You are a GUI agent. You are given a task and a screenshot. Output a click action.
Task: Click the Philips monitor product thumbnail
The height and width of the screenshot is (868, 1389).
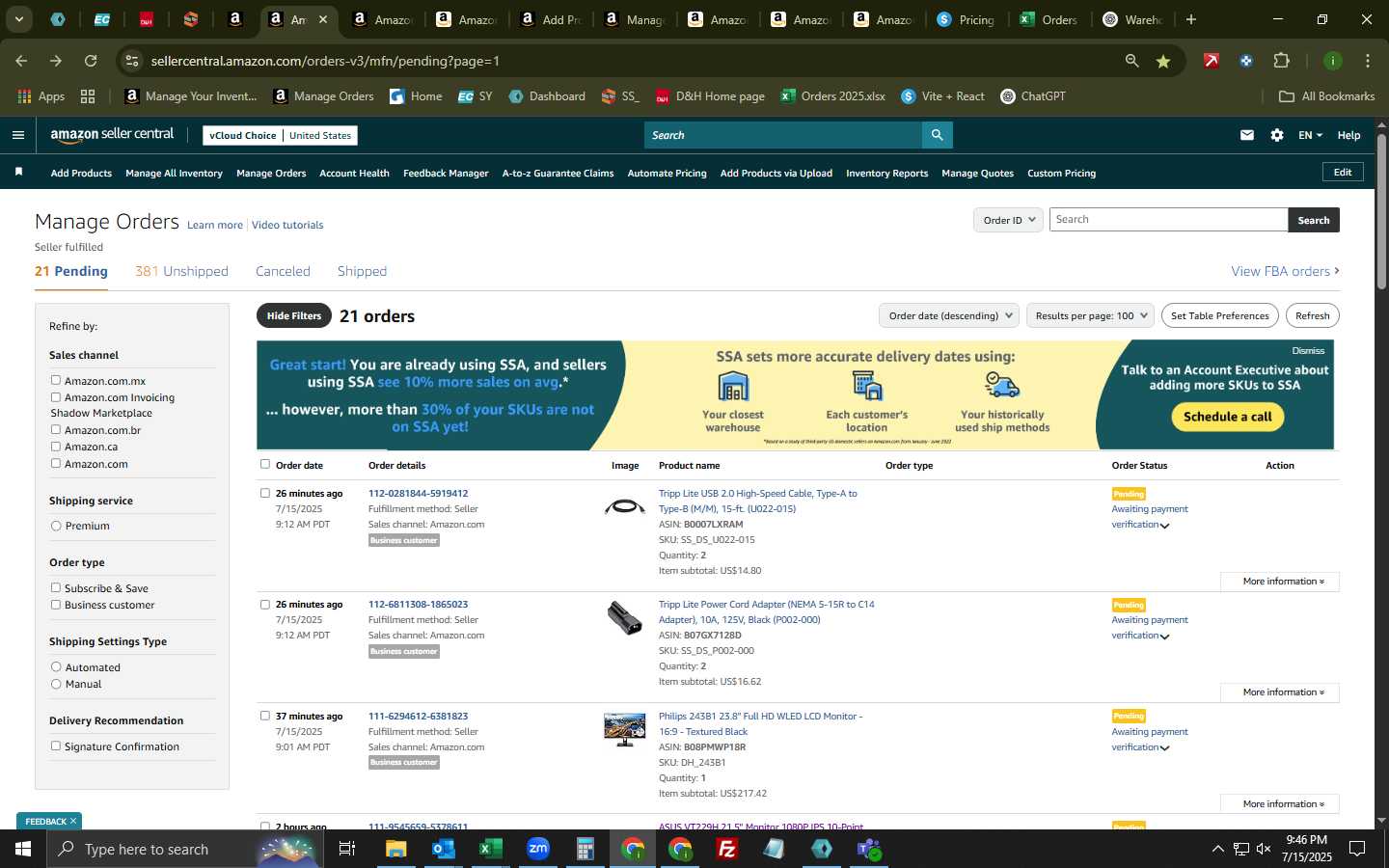pyautogui.click(x=624, y=729)
